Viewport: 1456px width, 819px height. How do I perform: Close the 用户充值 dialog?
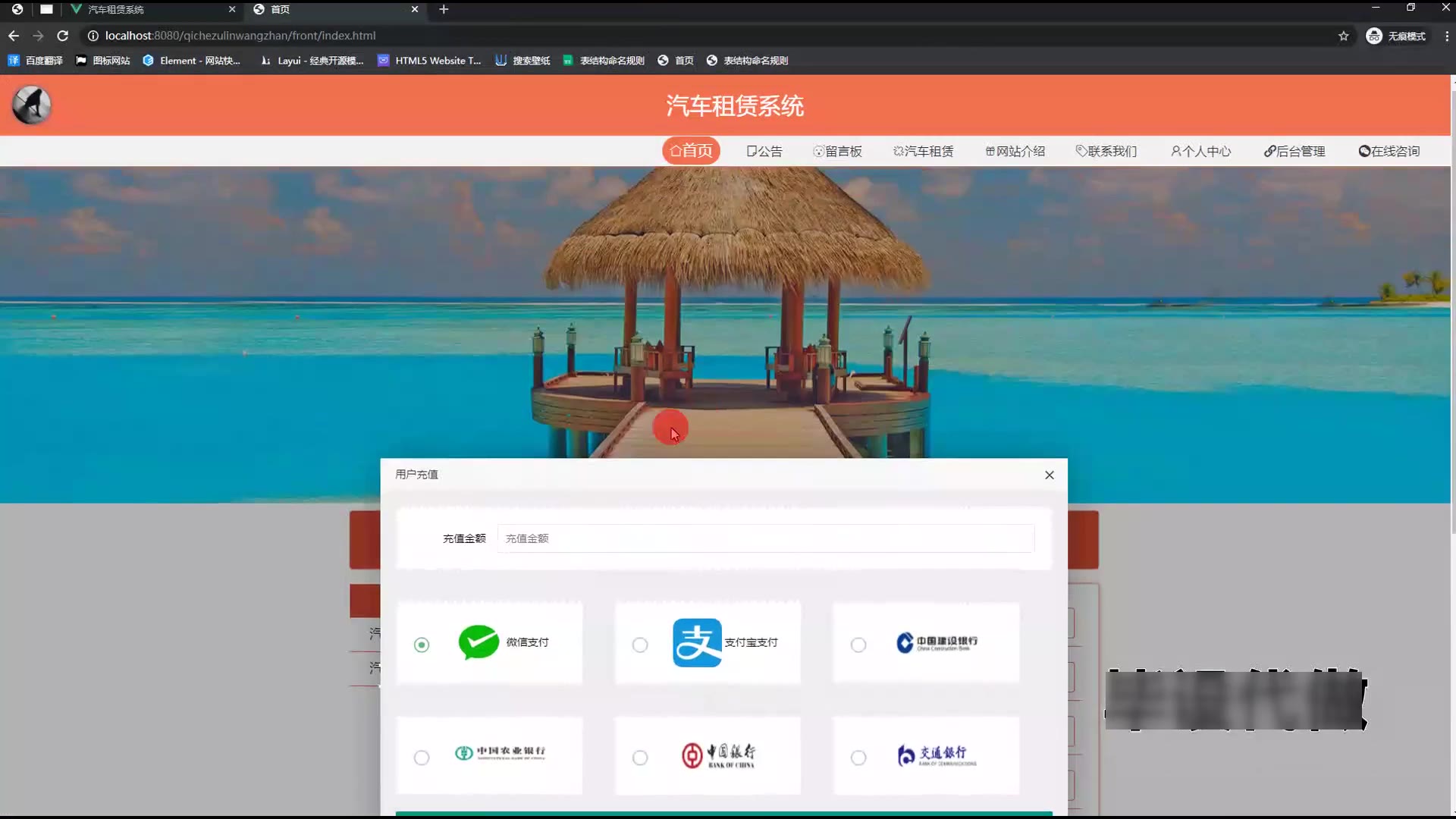pos(1049,475)
